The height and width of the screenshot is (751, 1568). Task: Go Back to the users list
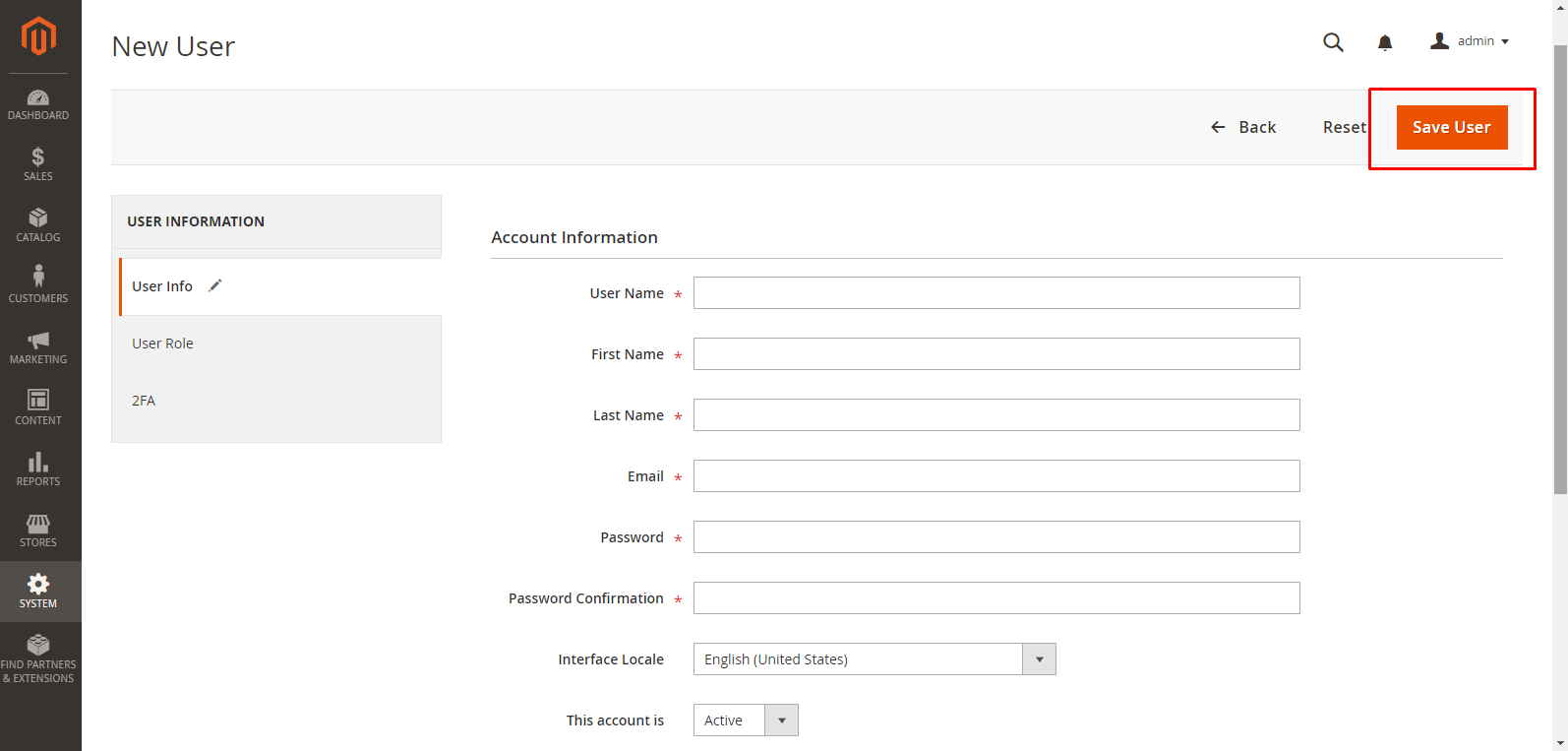[x=1243, y=127]
